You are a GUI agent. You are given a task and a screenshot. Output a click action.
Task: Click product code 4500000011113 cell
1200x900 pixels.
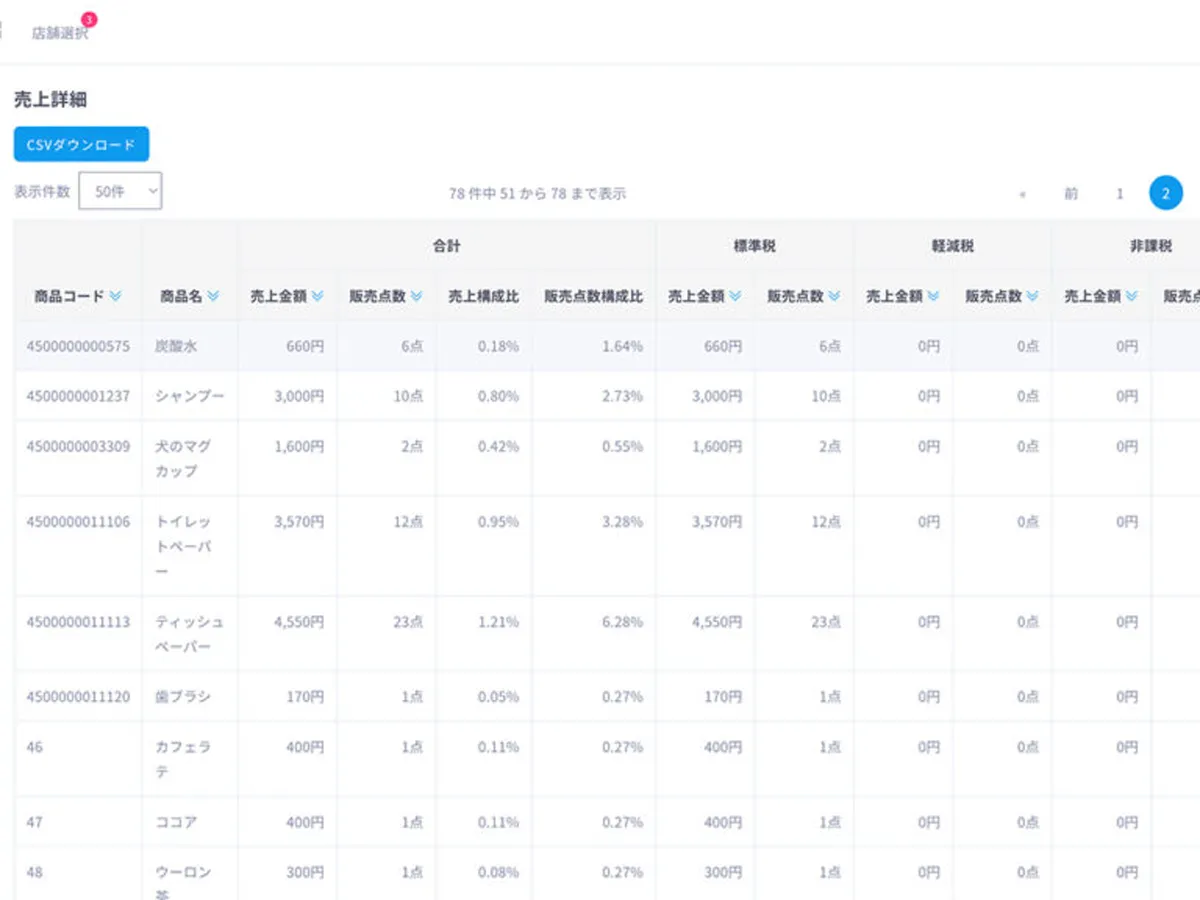click(78, 622)
